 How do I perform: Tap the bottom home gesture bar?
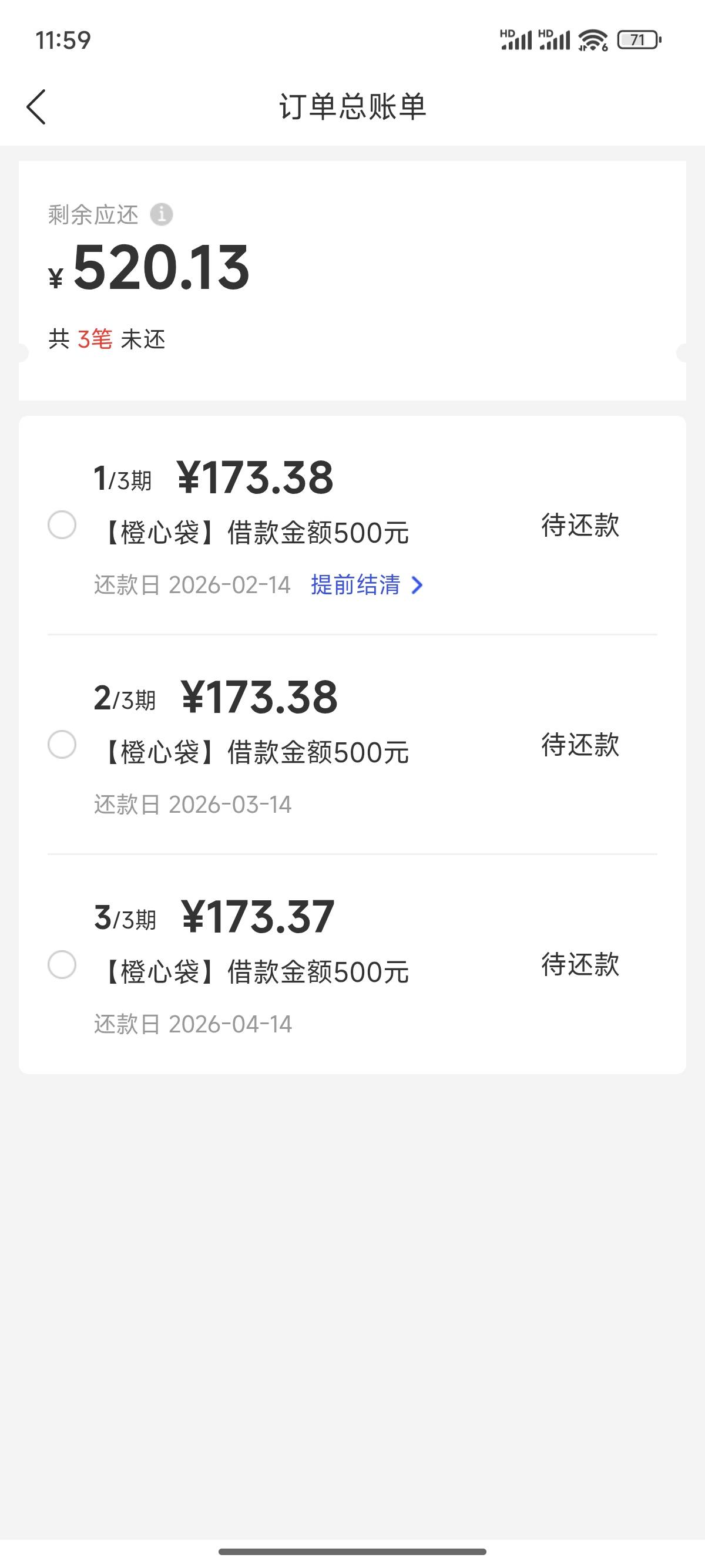[352, 1552]
